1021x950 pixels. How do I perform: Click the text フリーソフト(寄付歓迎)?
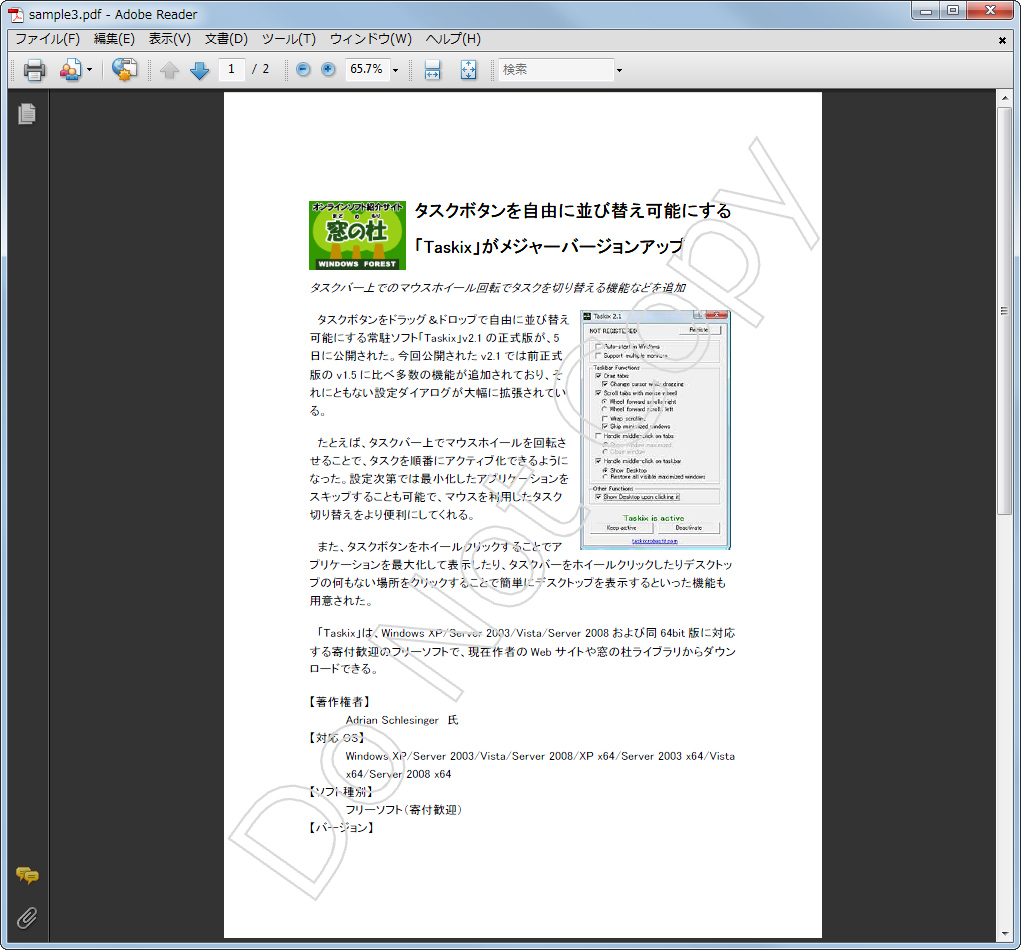(404, 810)
